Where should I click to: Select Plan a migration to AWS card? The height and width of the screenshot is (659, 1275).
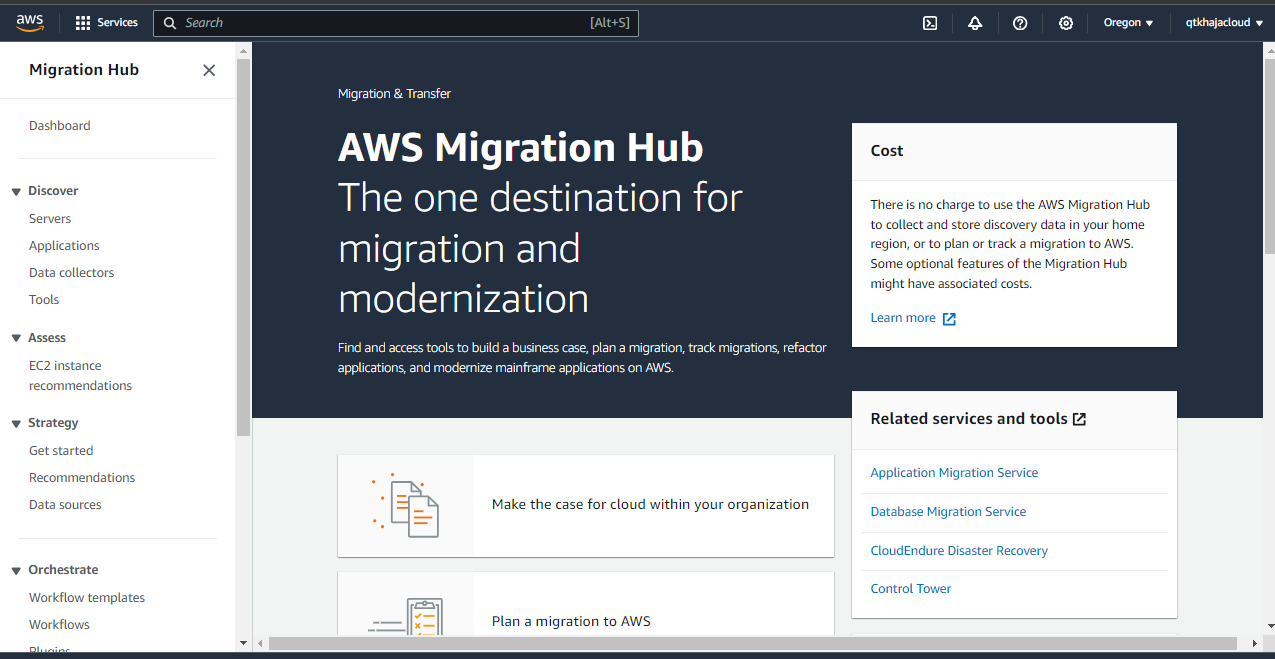[586, 604]
